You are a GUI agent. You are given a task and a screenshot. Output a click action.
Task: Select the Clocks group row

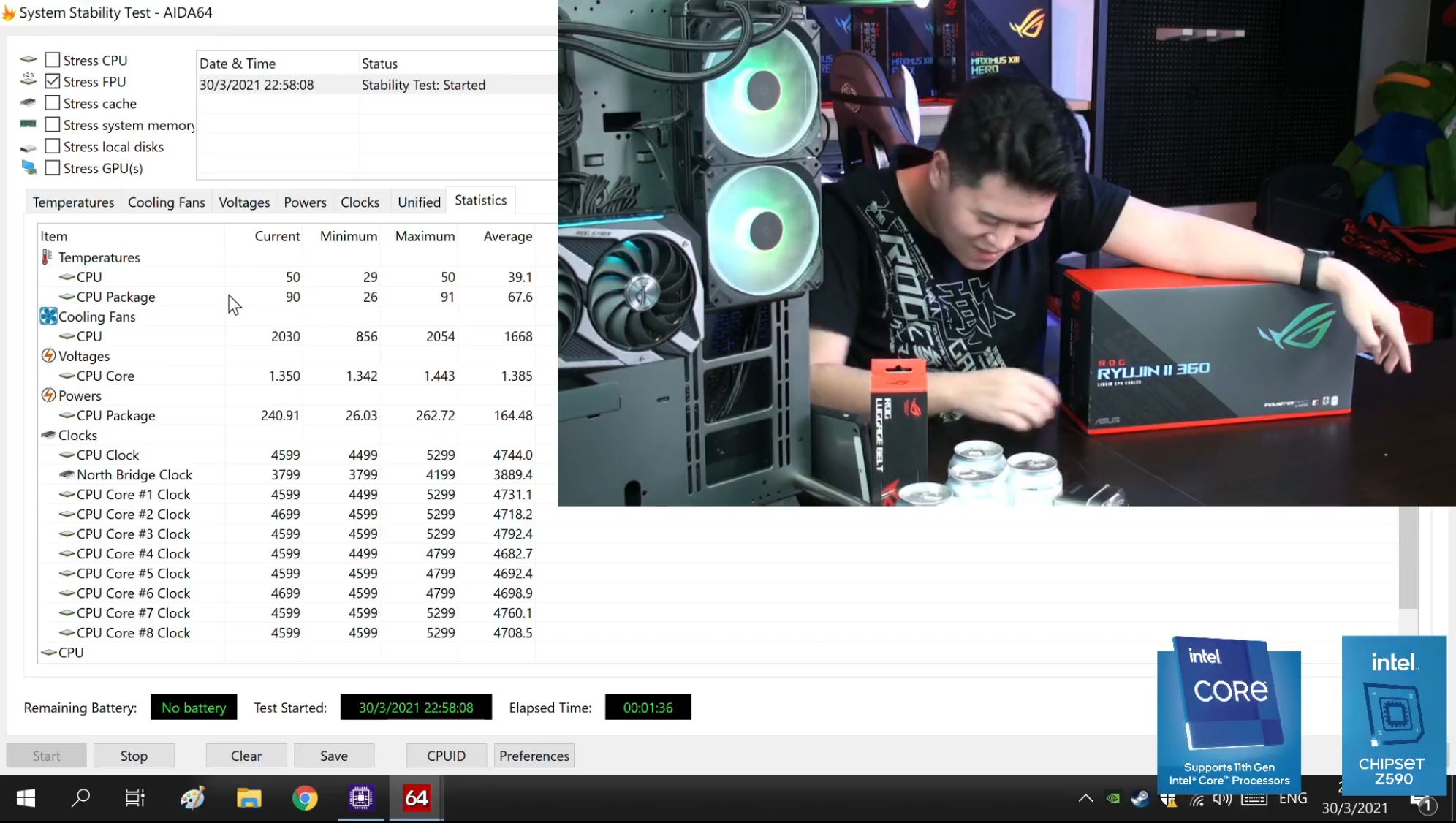287,435
